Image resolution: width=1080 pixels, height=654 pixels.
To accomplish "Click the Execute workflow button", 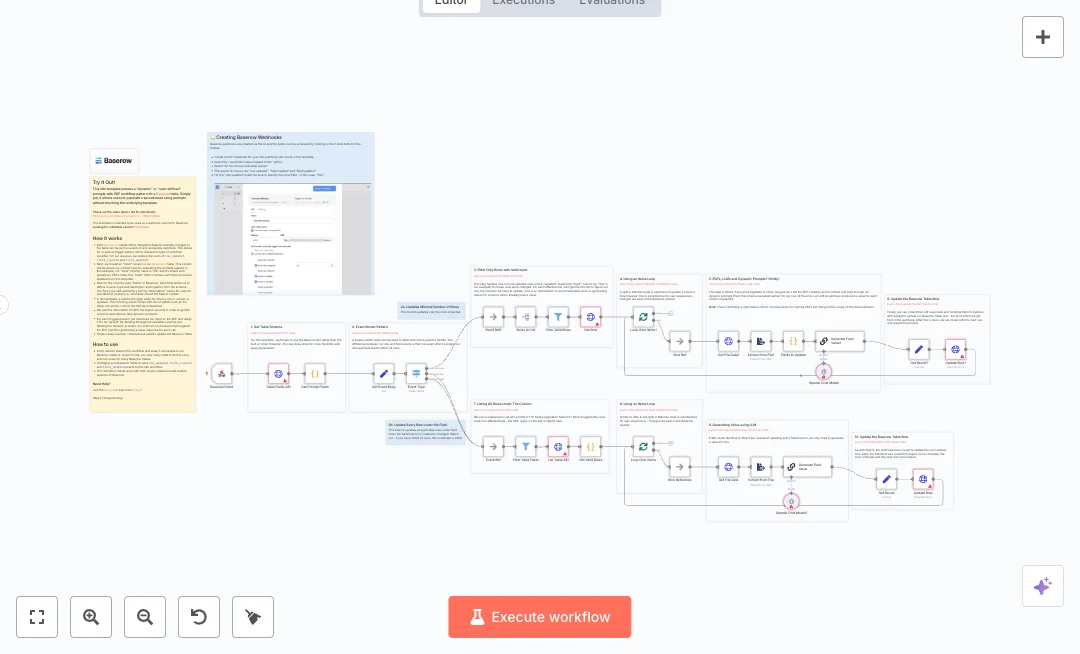I will 540,617.
